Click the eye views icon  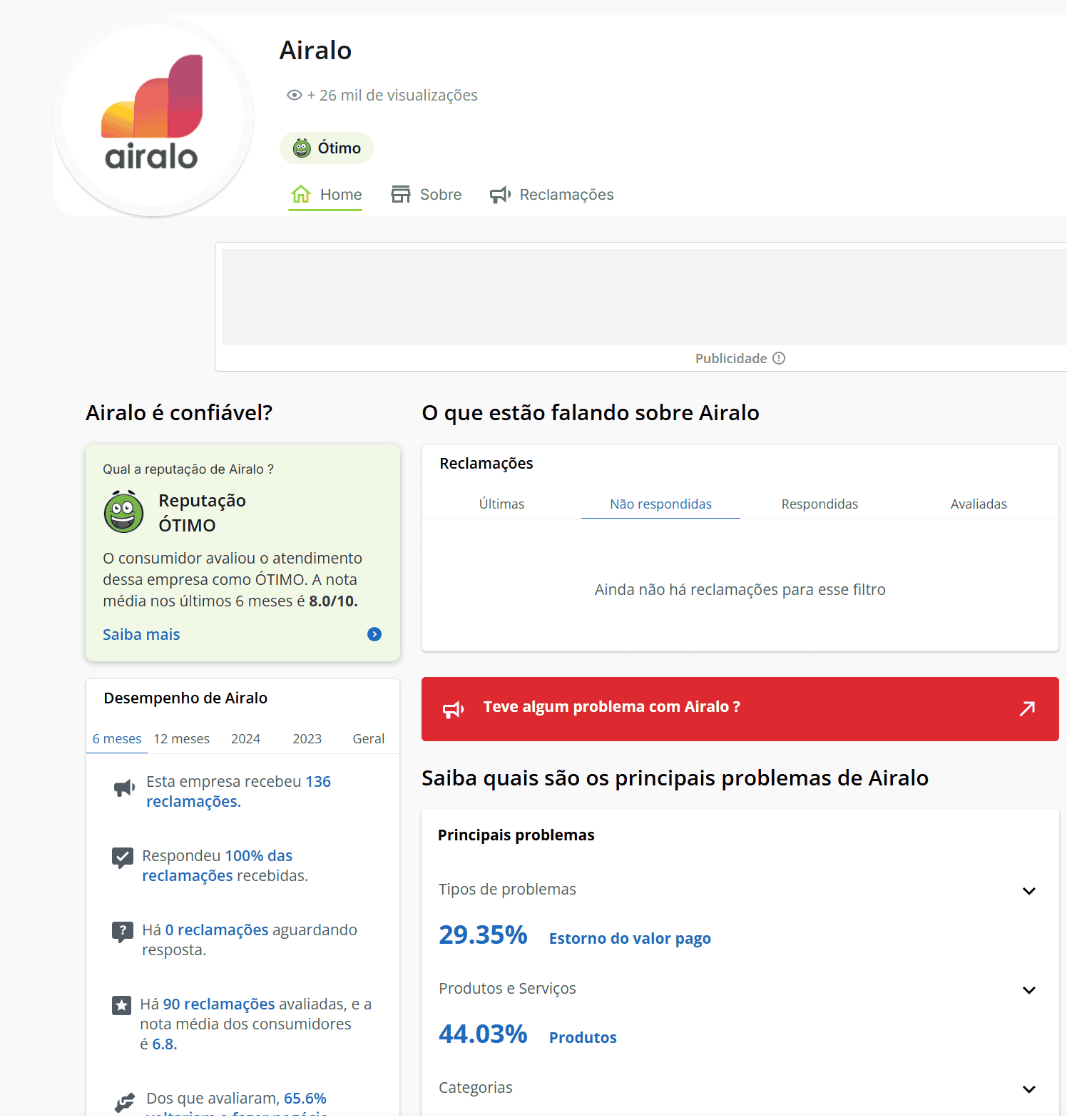point(294,95)
